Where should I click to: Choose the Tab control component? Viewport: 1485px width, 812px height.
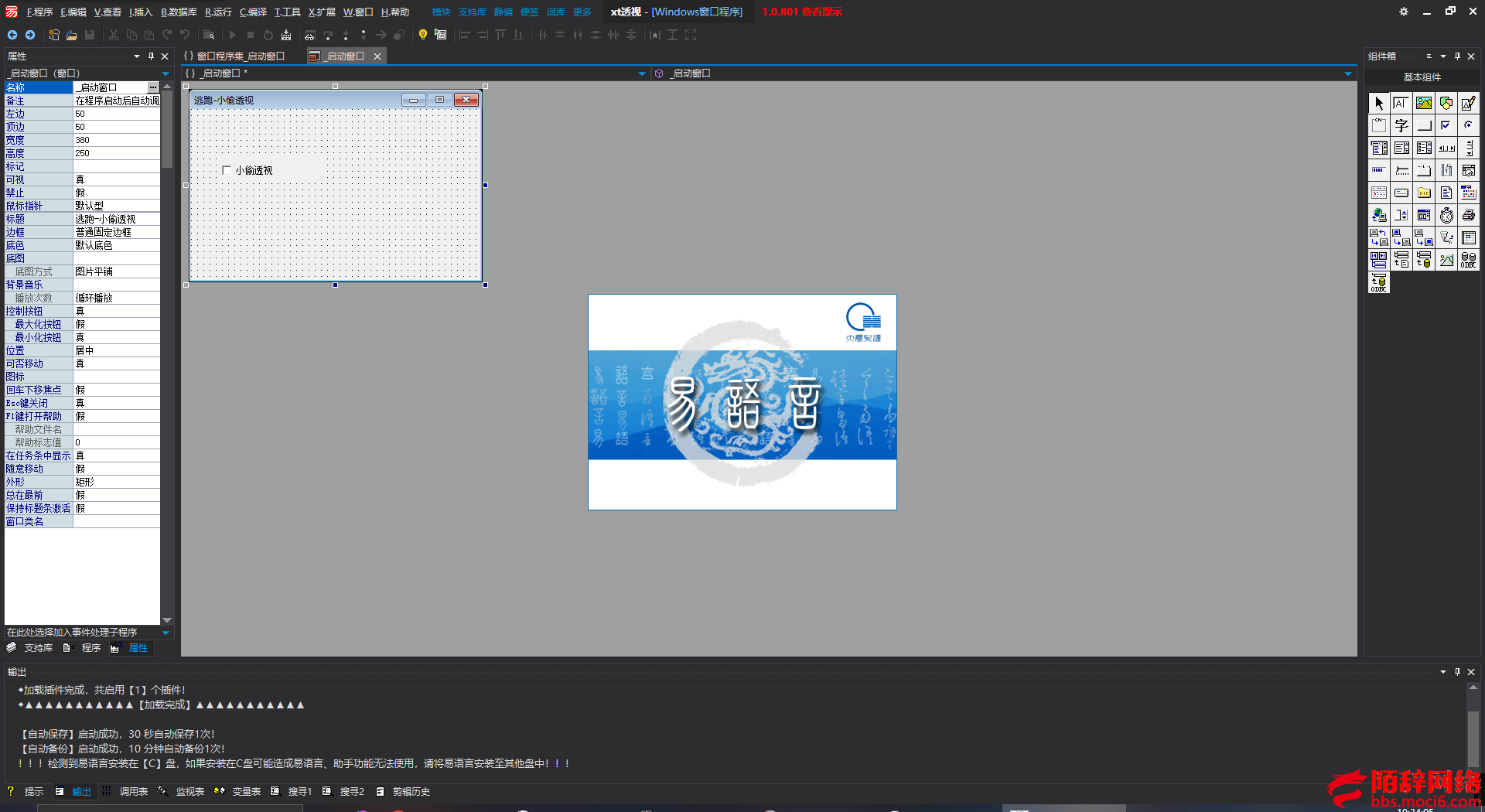point(1423,170)
